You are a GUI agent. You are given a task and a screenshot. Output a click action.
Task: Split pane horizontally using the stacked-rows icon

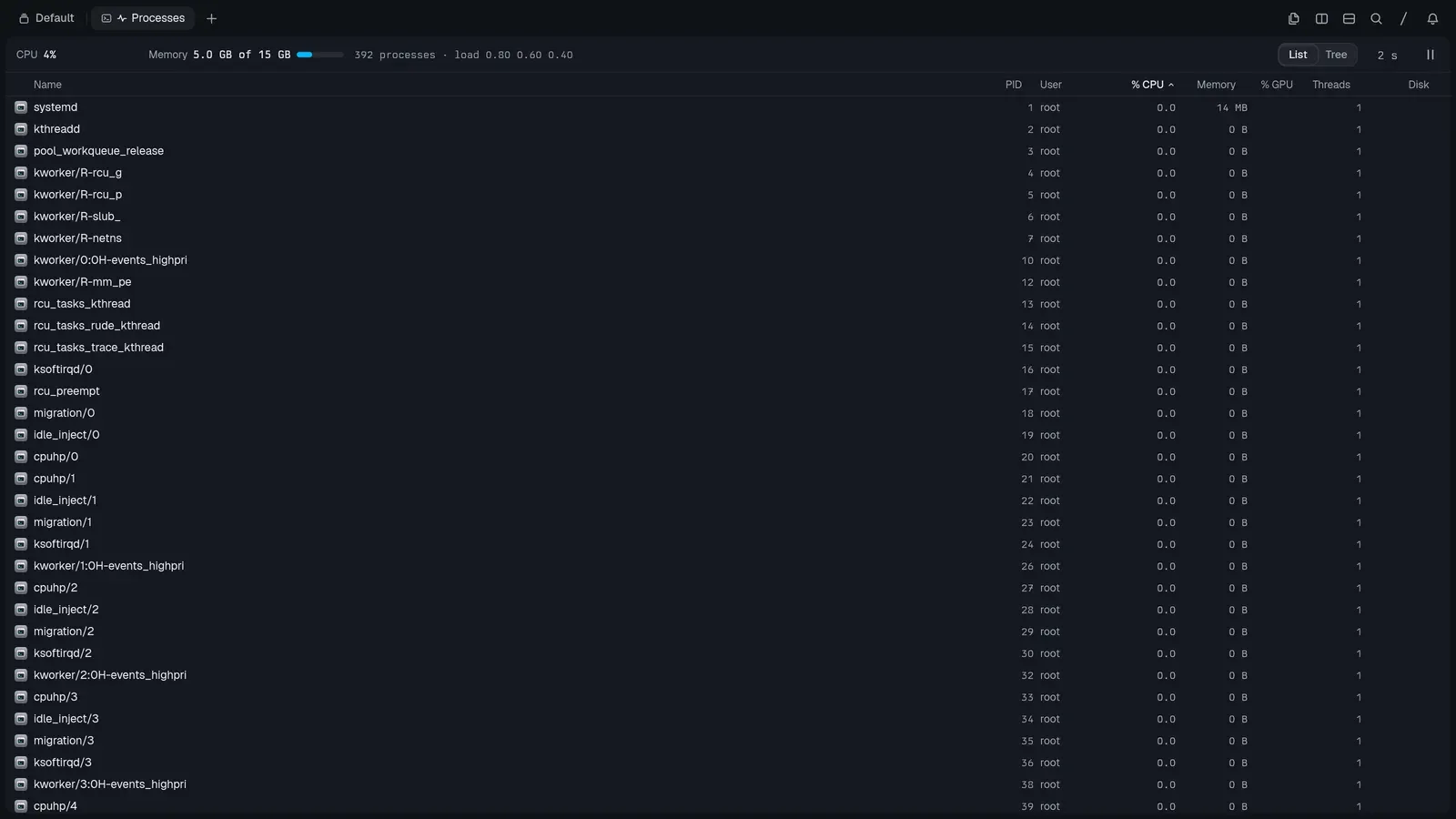click(1349, 18)
